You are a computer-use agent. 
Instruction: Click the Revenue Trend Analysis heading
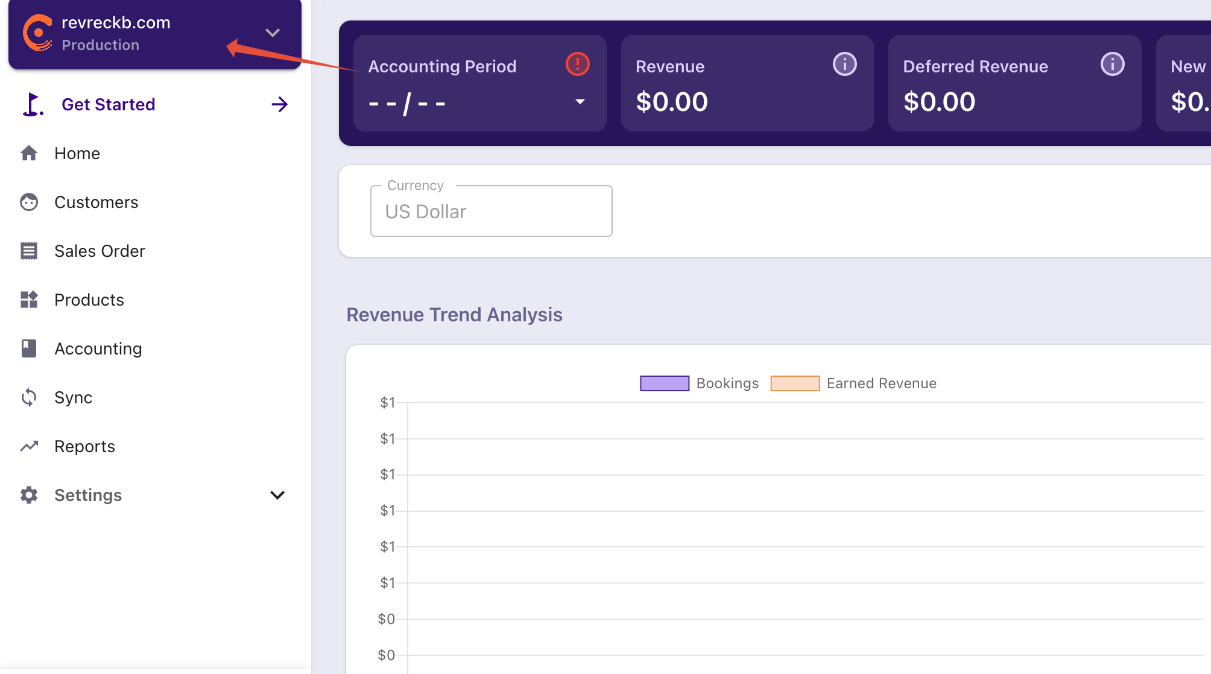454,315
